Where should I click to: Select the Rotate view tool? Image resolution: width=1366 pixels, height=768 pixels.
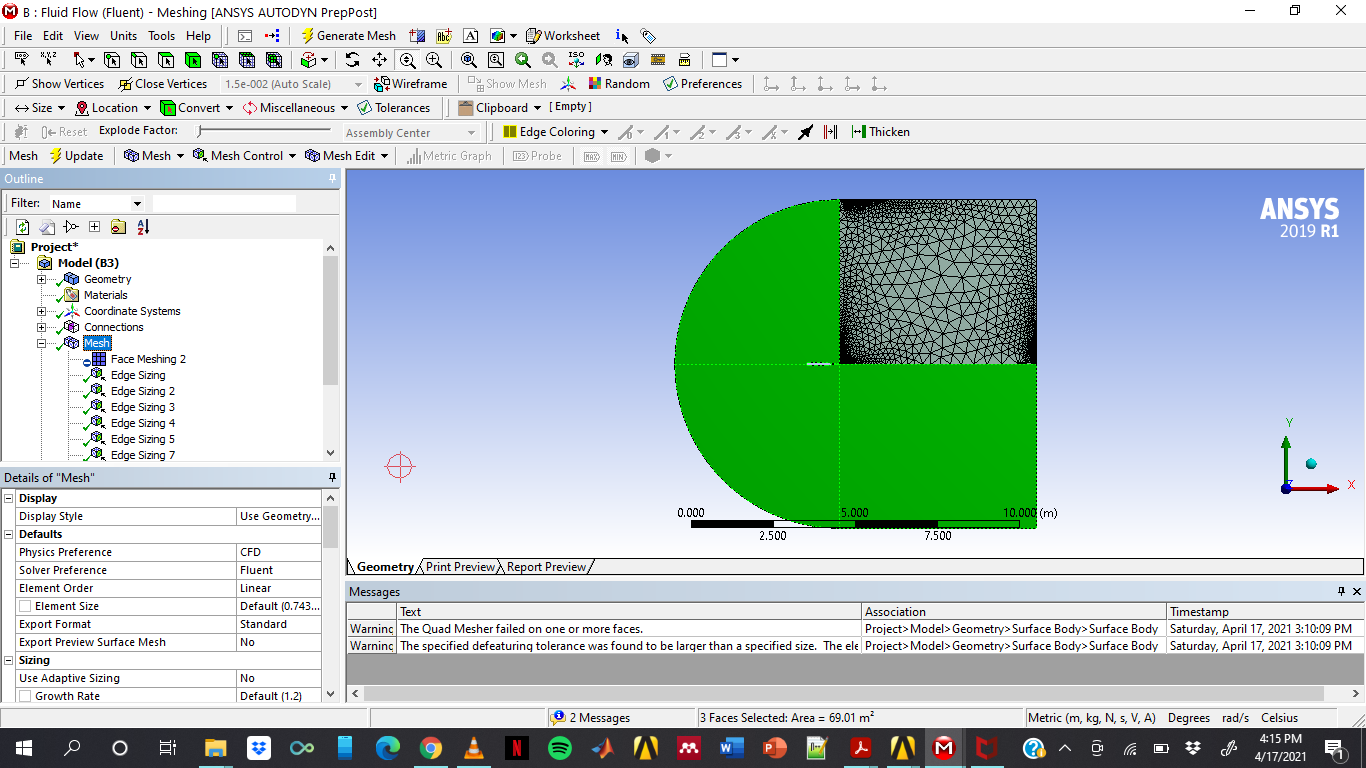[x=352, y=60]
